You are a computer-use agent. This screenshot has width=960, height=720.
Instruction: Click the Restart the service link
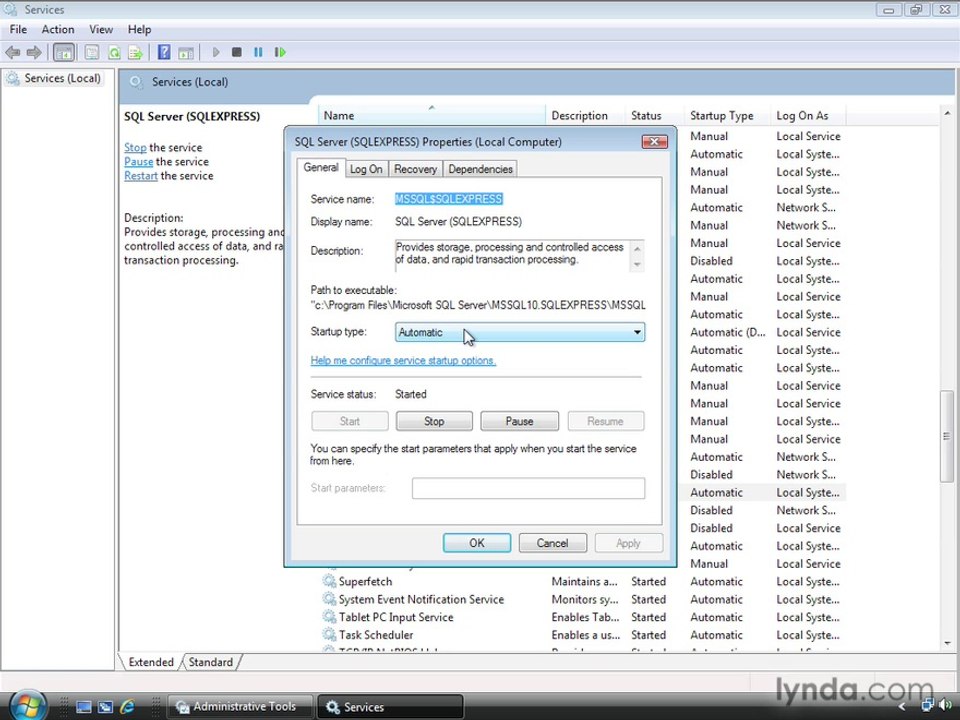pyautogui.click(x=141, y=176)
